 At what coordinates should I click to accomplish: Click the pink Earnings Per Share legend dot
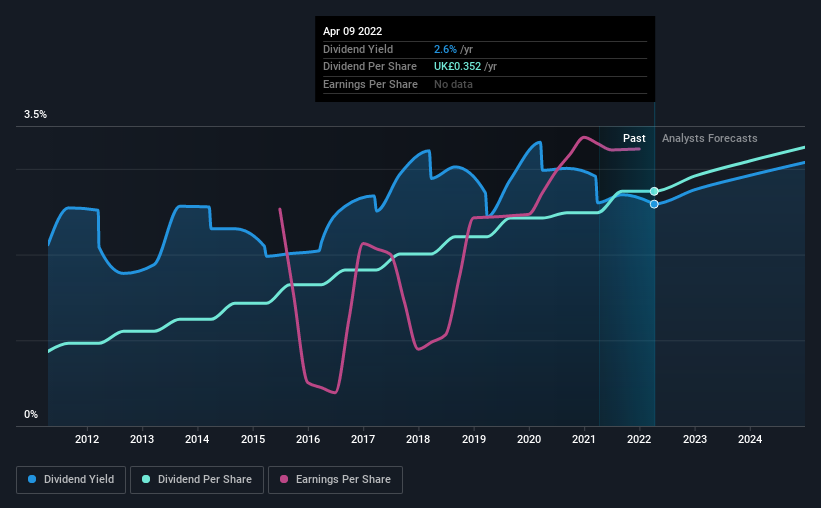pyautogui.click(x=284, y=479)
